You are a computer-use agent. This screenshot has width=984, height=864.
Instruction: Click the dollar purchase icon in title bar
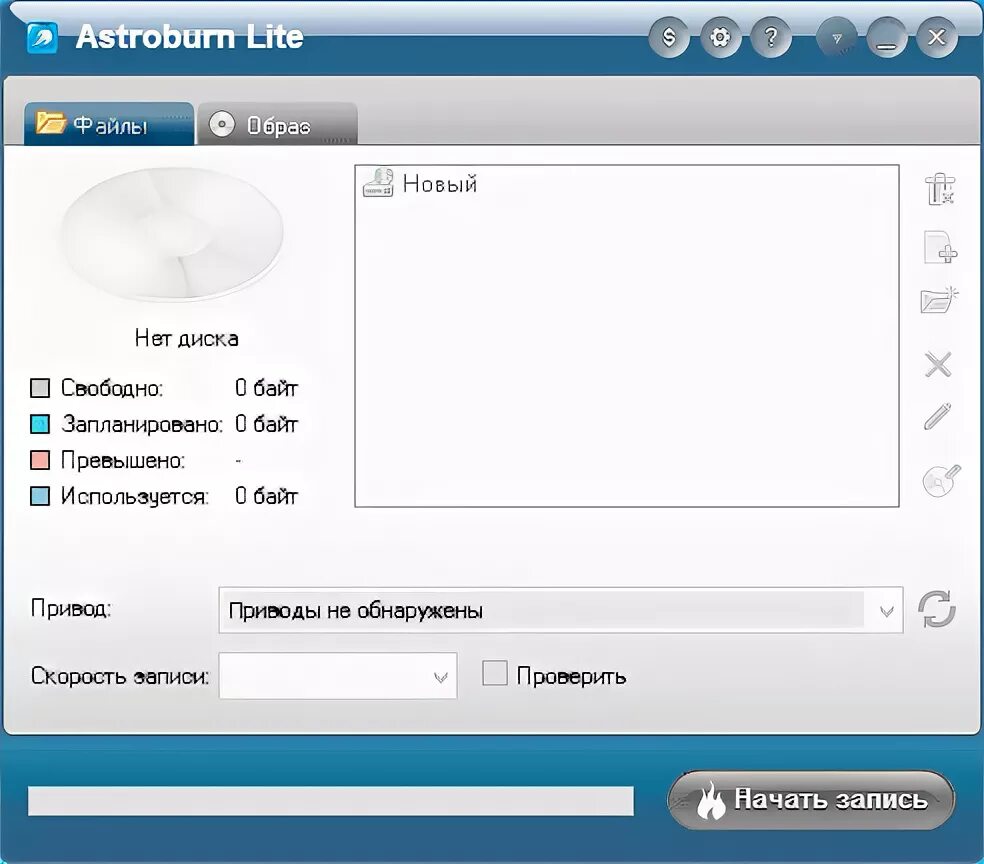click(x=669, y=38)
